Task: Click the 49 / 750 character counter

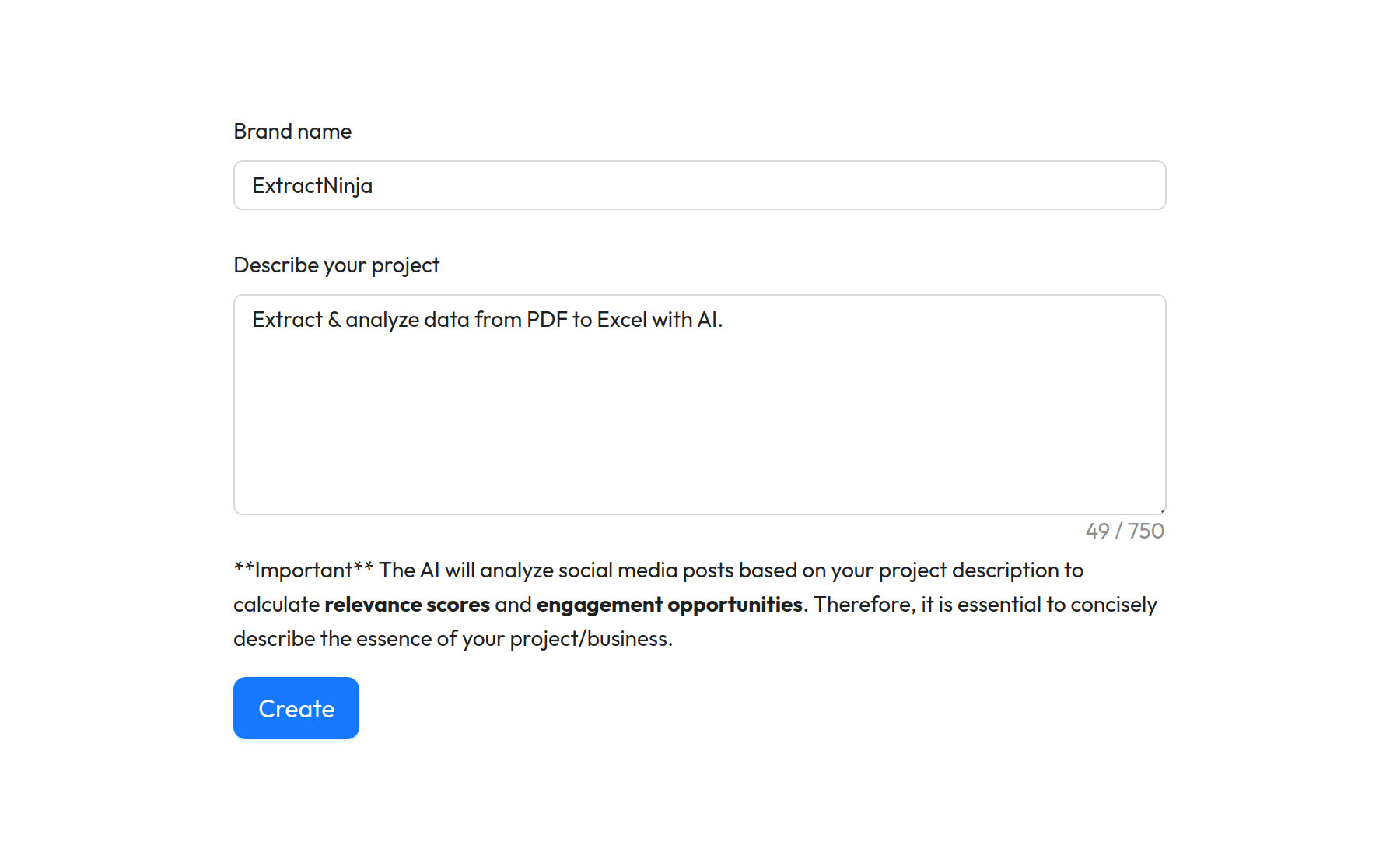Action: [x=1125, y=531]
